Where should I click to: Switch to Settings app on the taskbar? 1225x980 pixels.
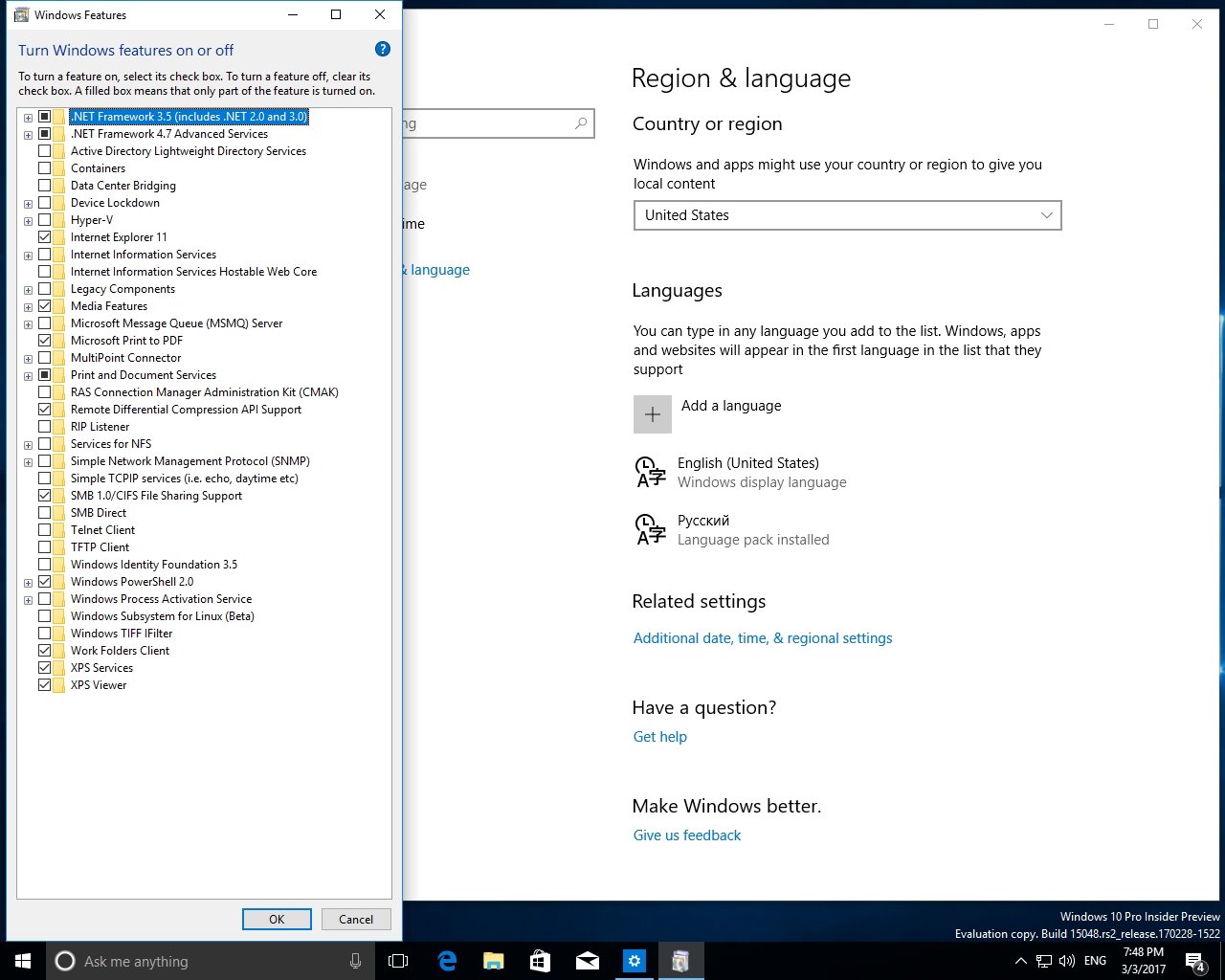pyautogui.click(x=634, y=961)
